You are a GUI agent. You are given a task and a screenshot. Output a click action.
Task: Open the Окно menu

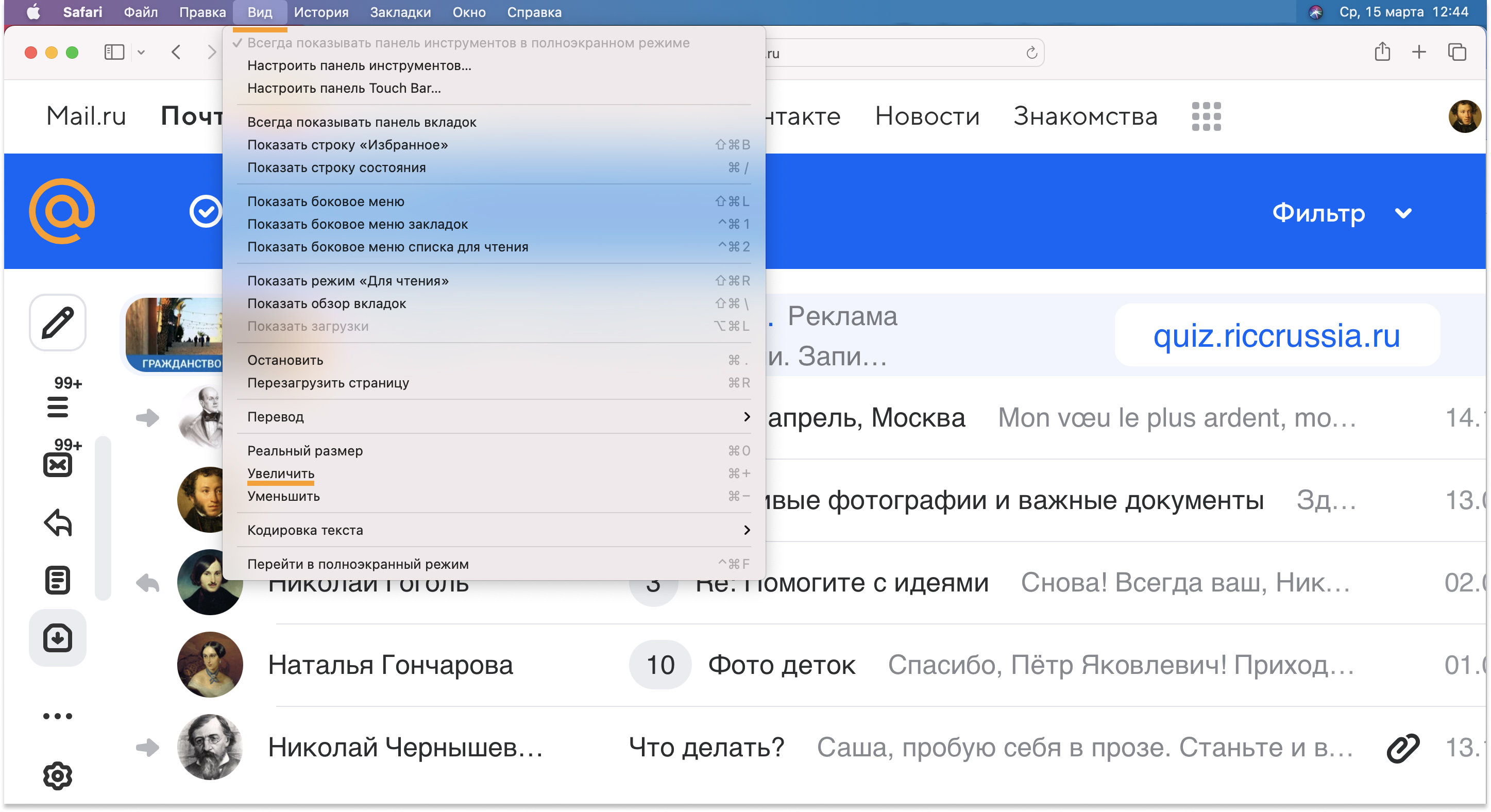click(x=469, y=12)
